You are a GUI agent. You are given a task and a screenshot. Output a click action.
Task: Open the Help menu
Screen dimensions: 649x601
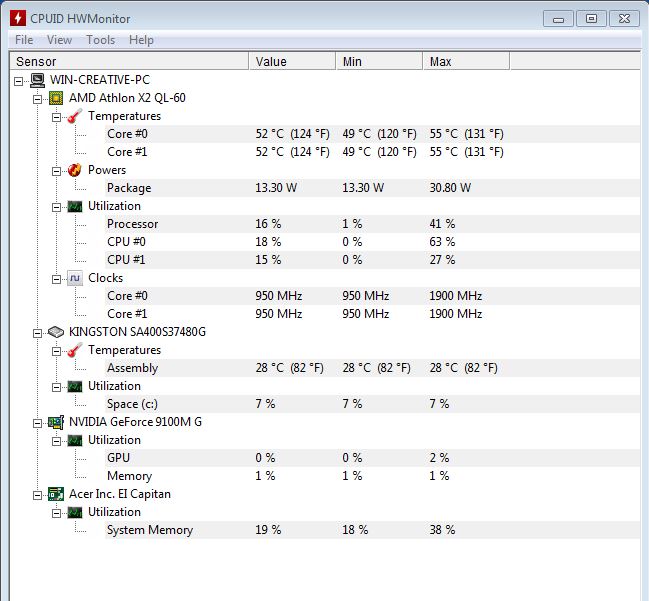pos(141,40)
